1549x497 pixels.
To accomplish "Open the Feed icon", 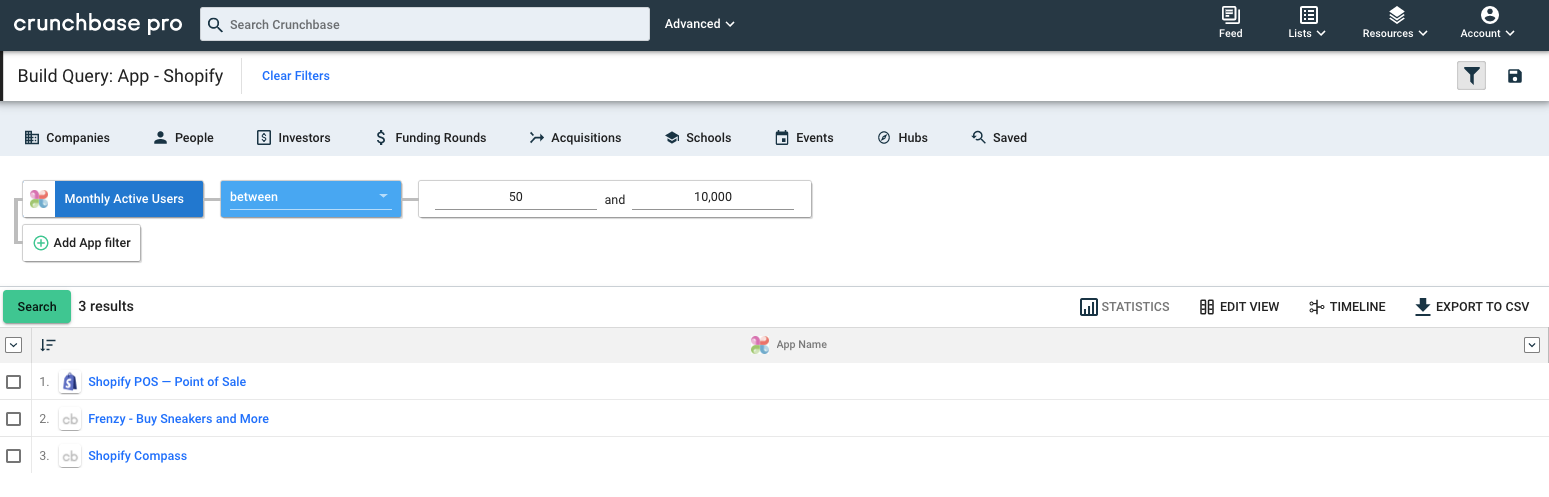I will coord(1231,23).
